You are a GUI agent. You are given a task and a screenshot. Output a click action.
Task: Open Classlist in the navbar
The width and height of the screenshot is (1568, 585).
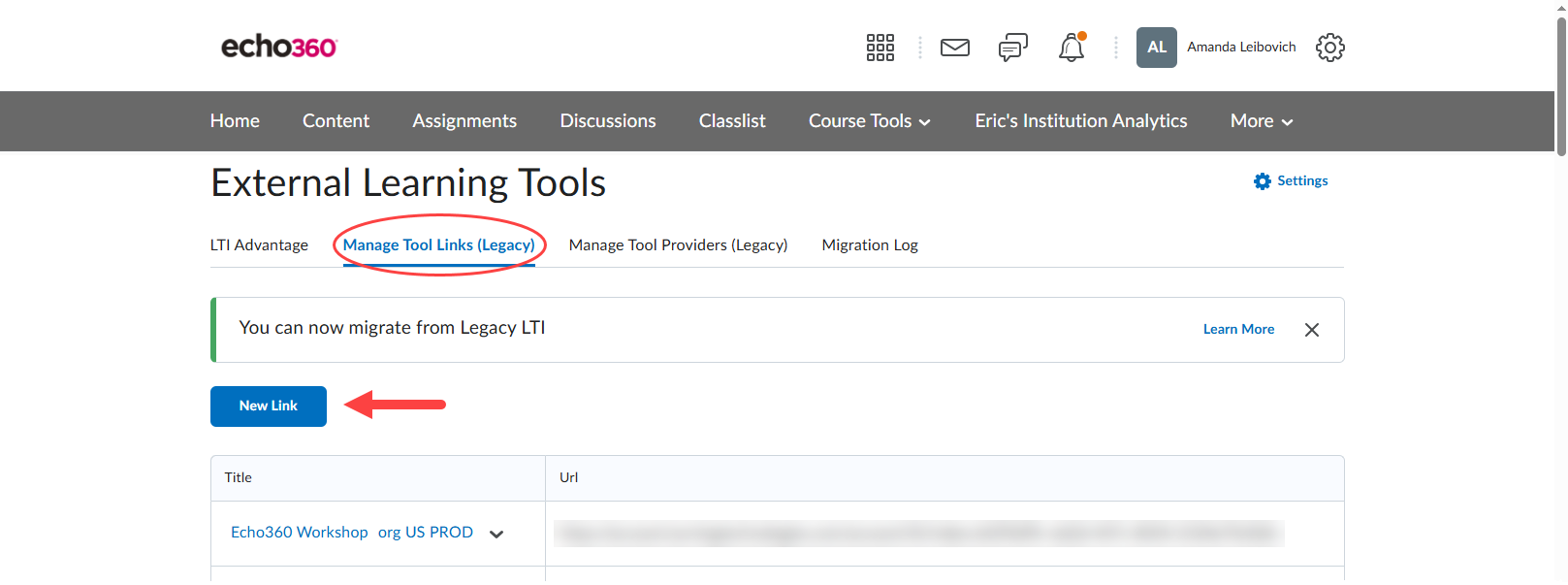click(x=732, y=121)
